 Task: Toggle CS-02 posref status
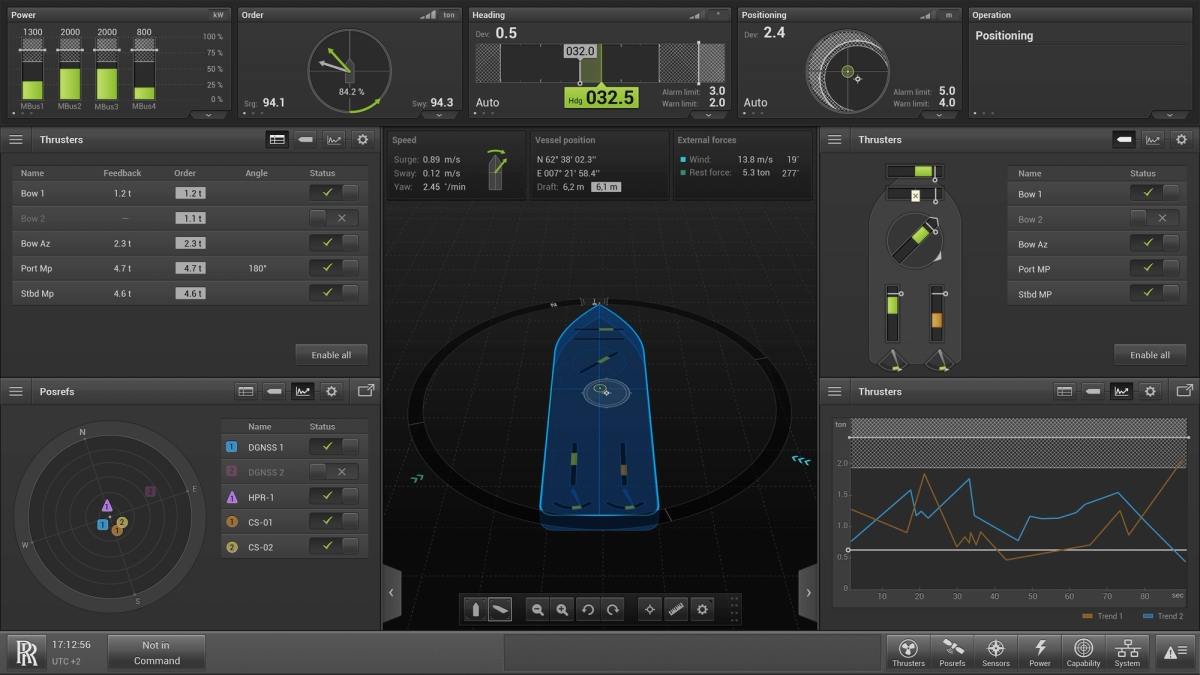pos(334,546)
